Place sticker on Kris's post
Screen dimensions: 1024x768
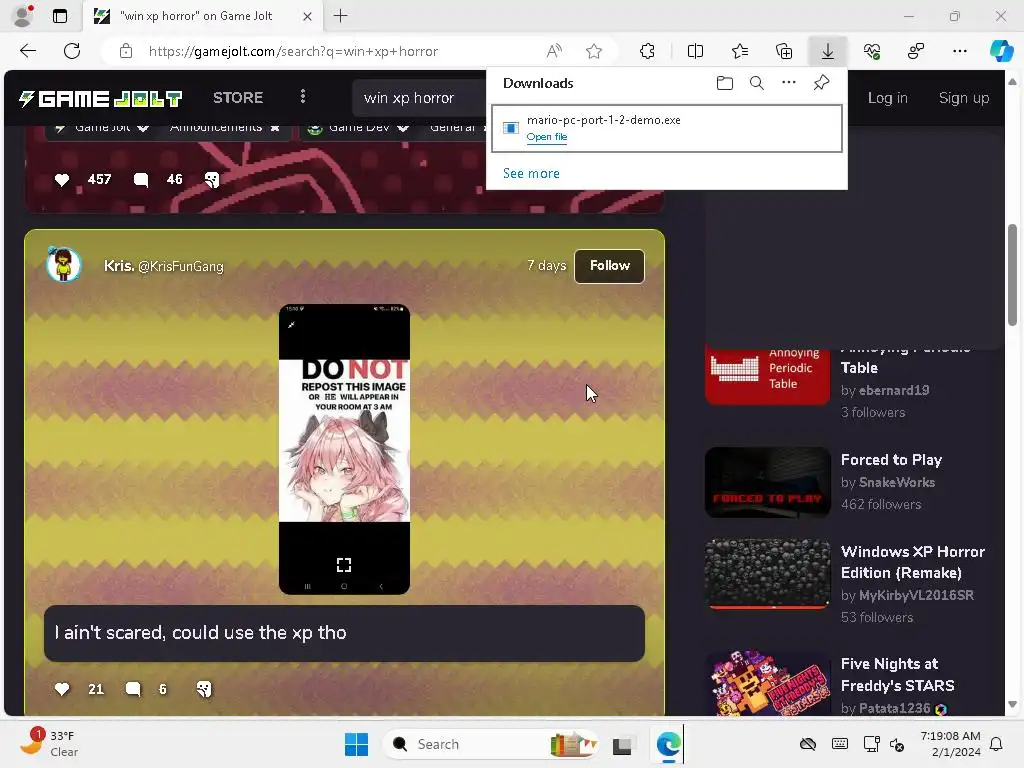[x=204, y=689]
